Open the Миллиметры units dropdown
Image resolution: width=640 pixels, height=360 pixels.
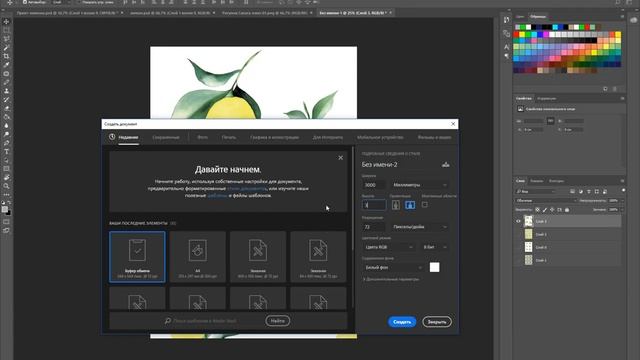[x=420, y=185]
